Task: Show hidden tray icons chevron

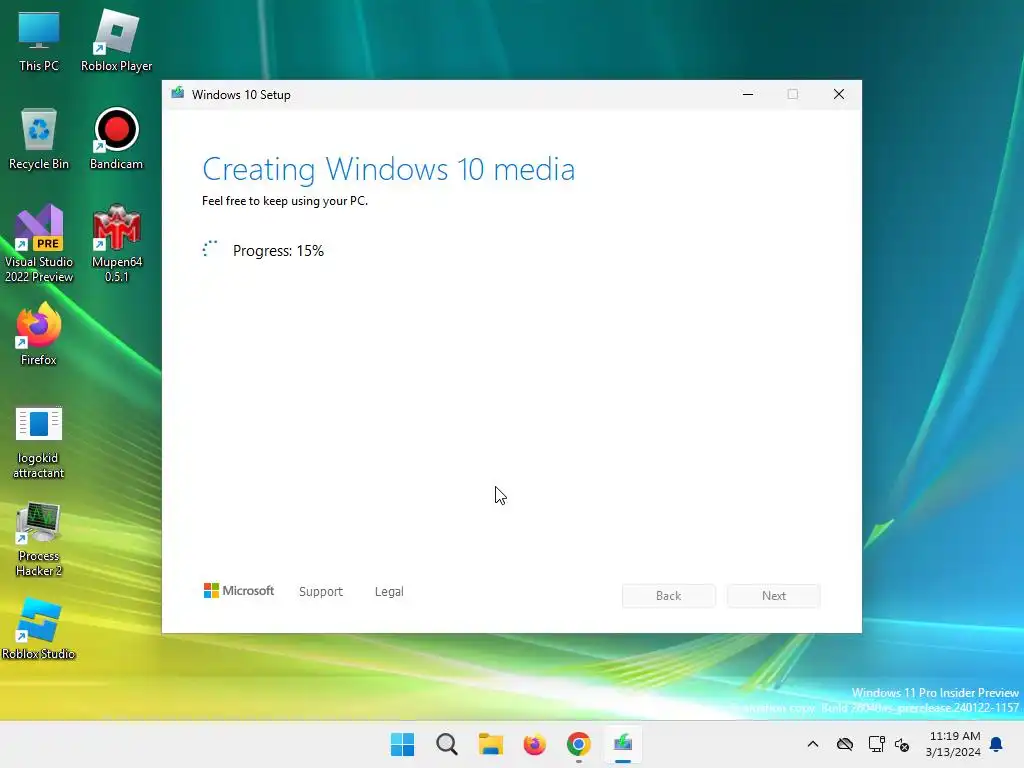Action: click(812, 744)
